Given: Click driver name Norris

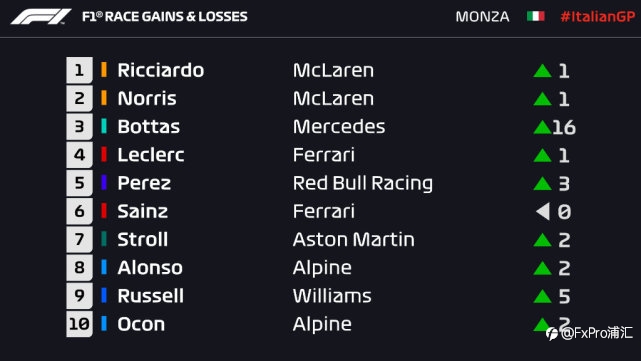Looking at the screenshot, I should (x=147, y=99).
